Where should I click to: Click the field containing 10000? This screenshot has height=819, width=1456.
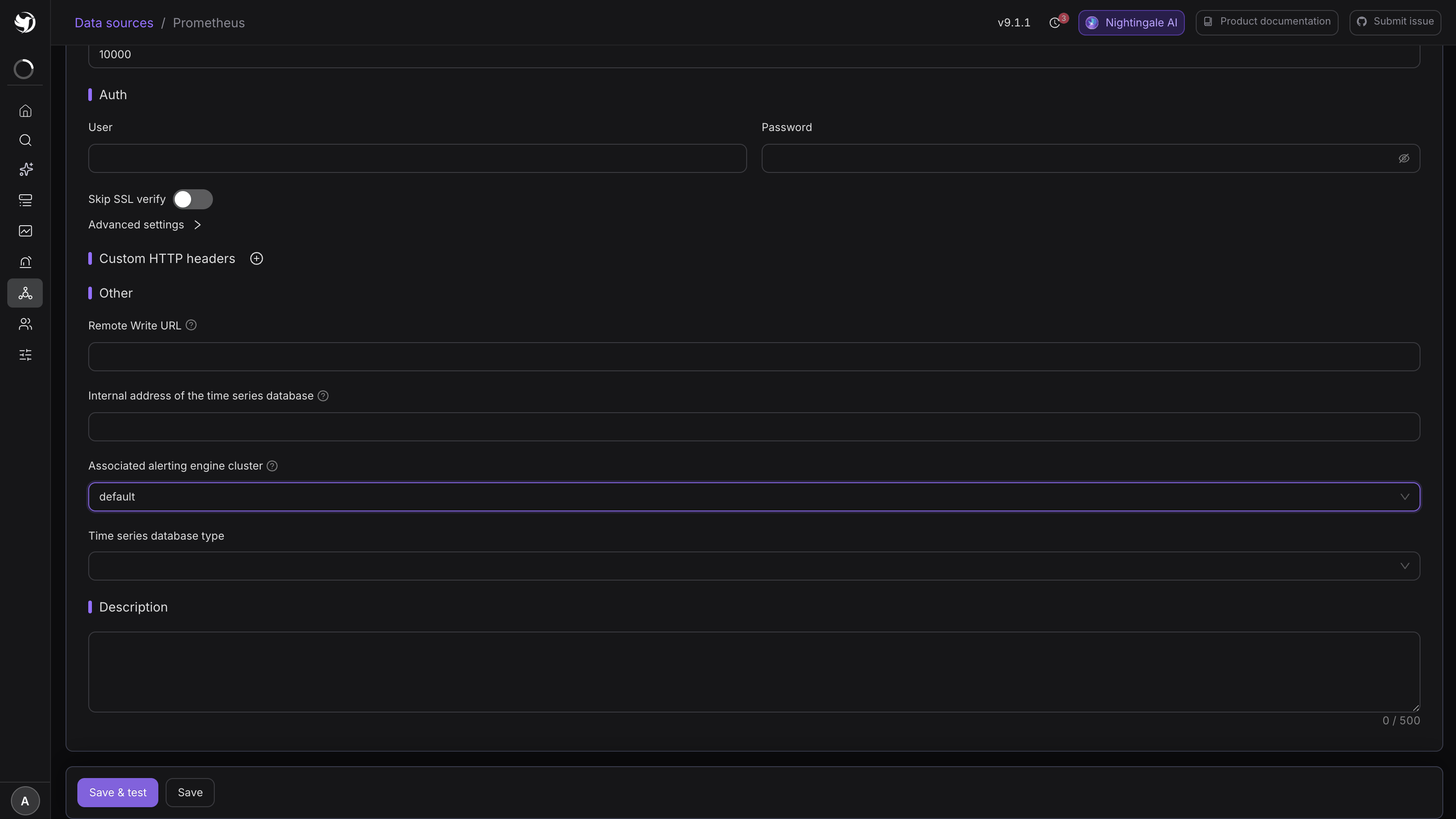pos(754,56)
